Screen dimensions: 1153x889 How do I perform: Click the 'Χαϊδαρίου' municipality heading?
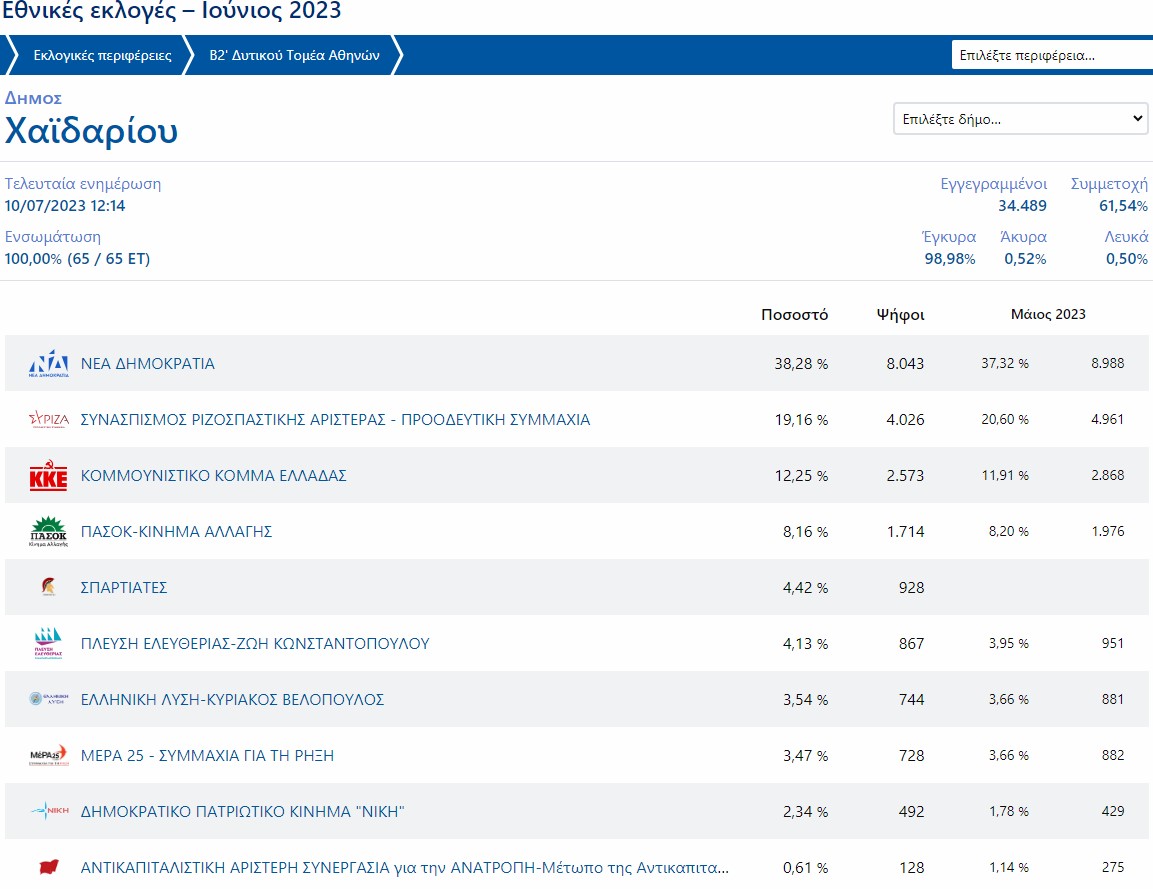[91, 131]
